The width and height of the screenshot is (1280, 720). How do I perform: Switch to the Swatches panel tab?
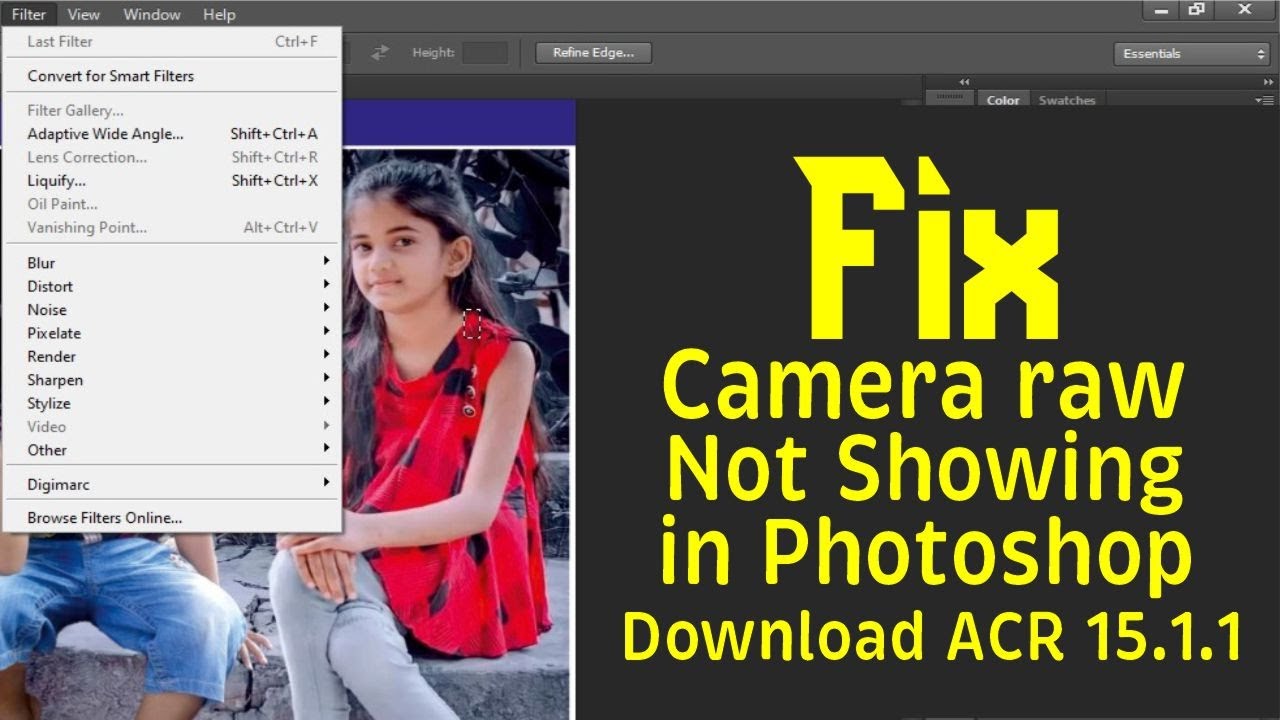(1067, 100)
